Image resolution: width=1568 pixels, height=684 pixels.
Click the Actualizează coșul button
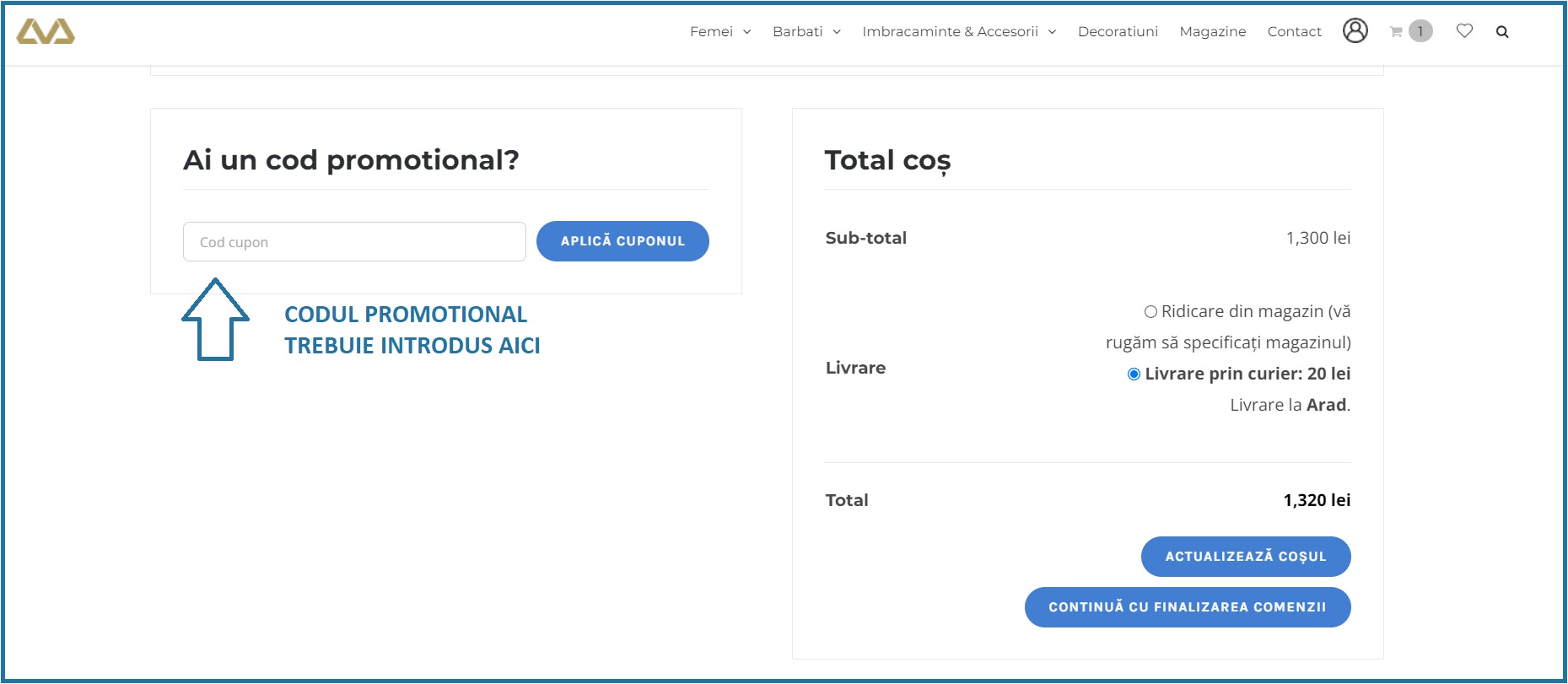1246,557
